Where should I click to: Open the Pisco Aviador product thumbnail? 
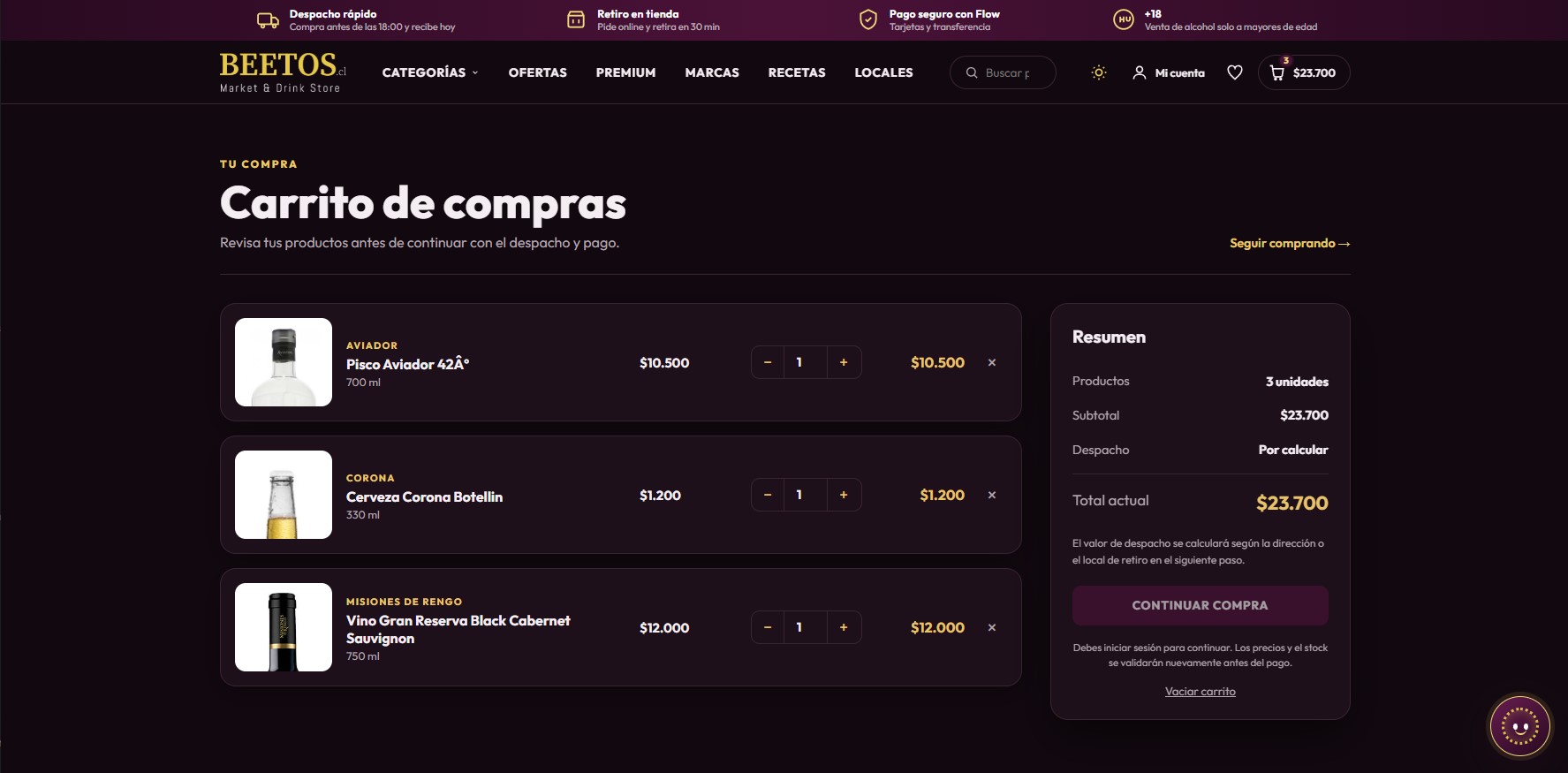click(x=284, y=362)
